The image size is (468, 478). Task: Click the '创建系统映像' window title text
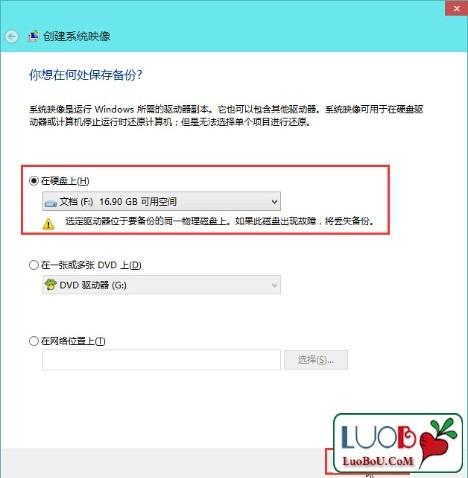coord(77,36)
